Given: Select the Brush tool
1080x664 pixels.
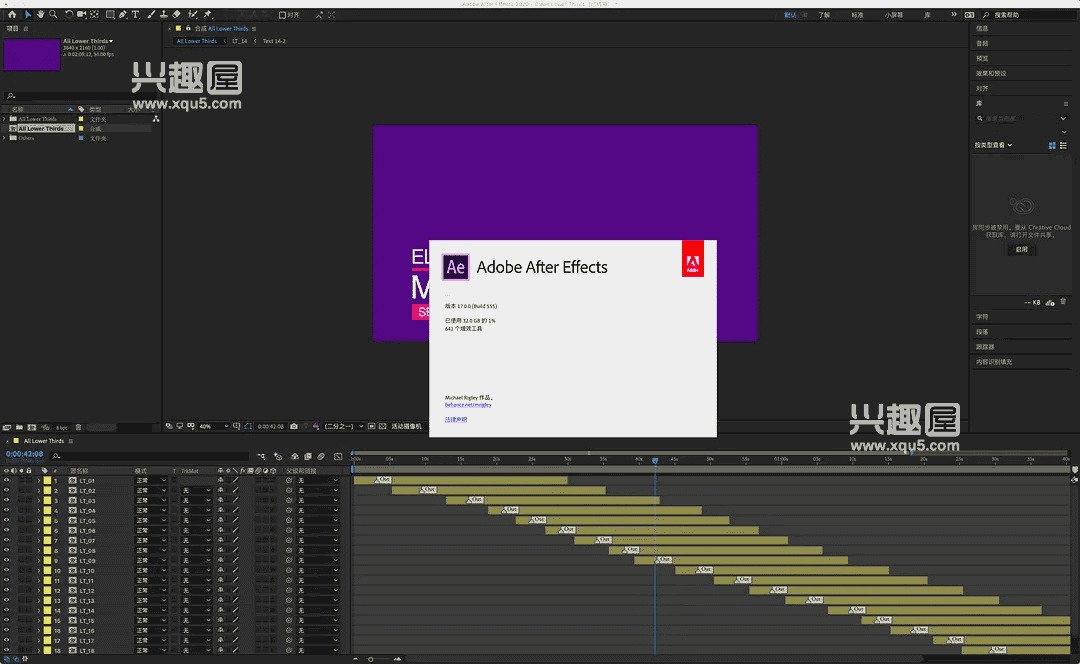Looking at the screenshot, I should tap(151, 14).
